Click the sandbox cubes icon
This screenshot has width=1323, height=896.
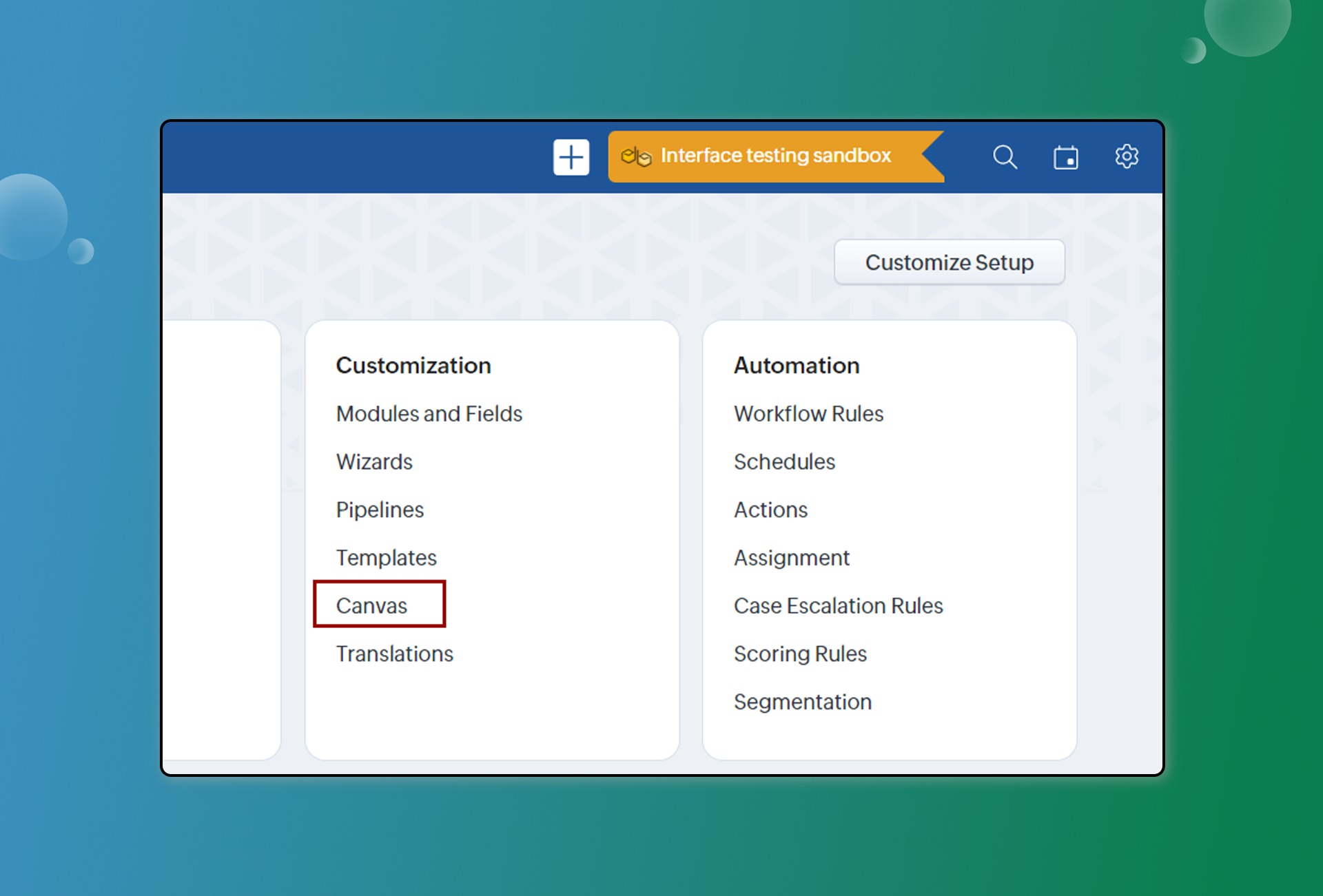pos(636,156)
